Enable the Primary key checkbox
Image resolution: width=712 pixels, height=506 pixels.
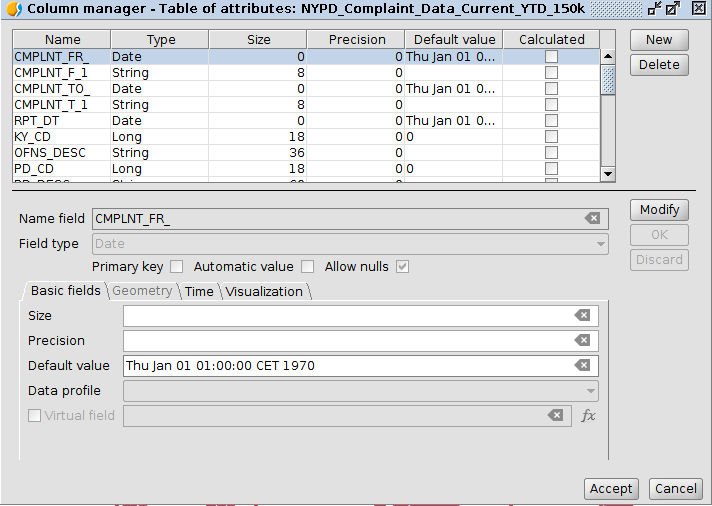point(177,267)
